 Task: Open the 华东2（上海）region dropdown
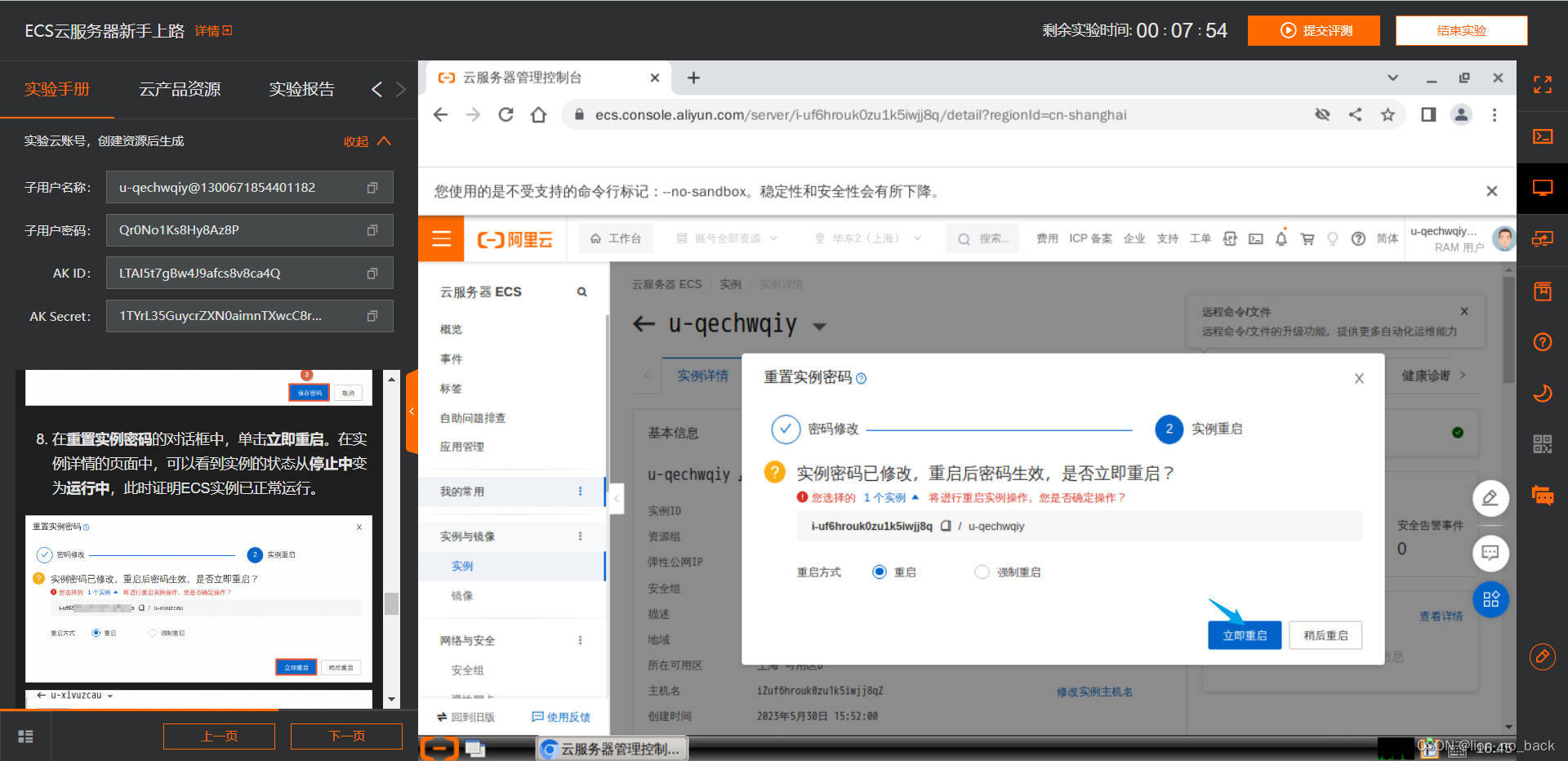coord(868,238)
